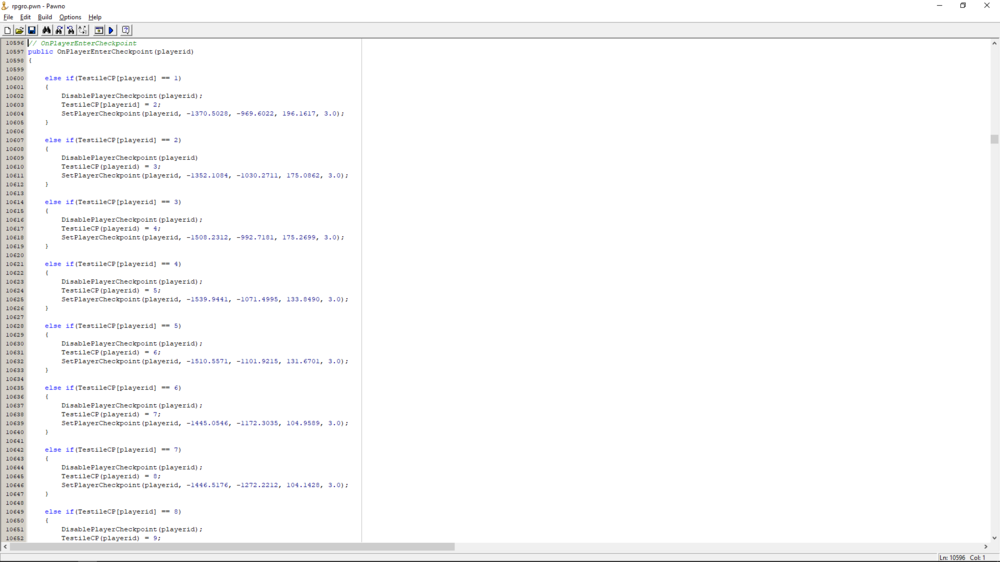Click line 'TestileCP[playerid] = 7;'
The height and width of the screenshot is (562, 1000).
click(111, 414)
